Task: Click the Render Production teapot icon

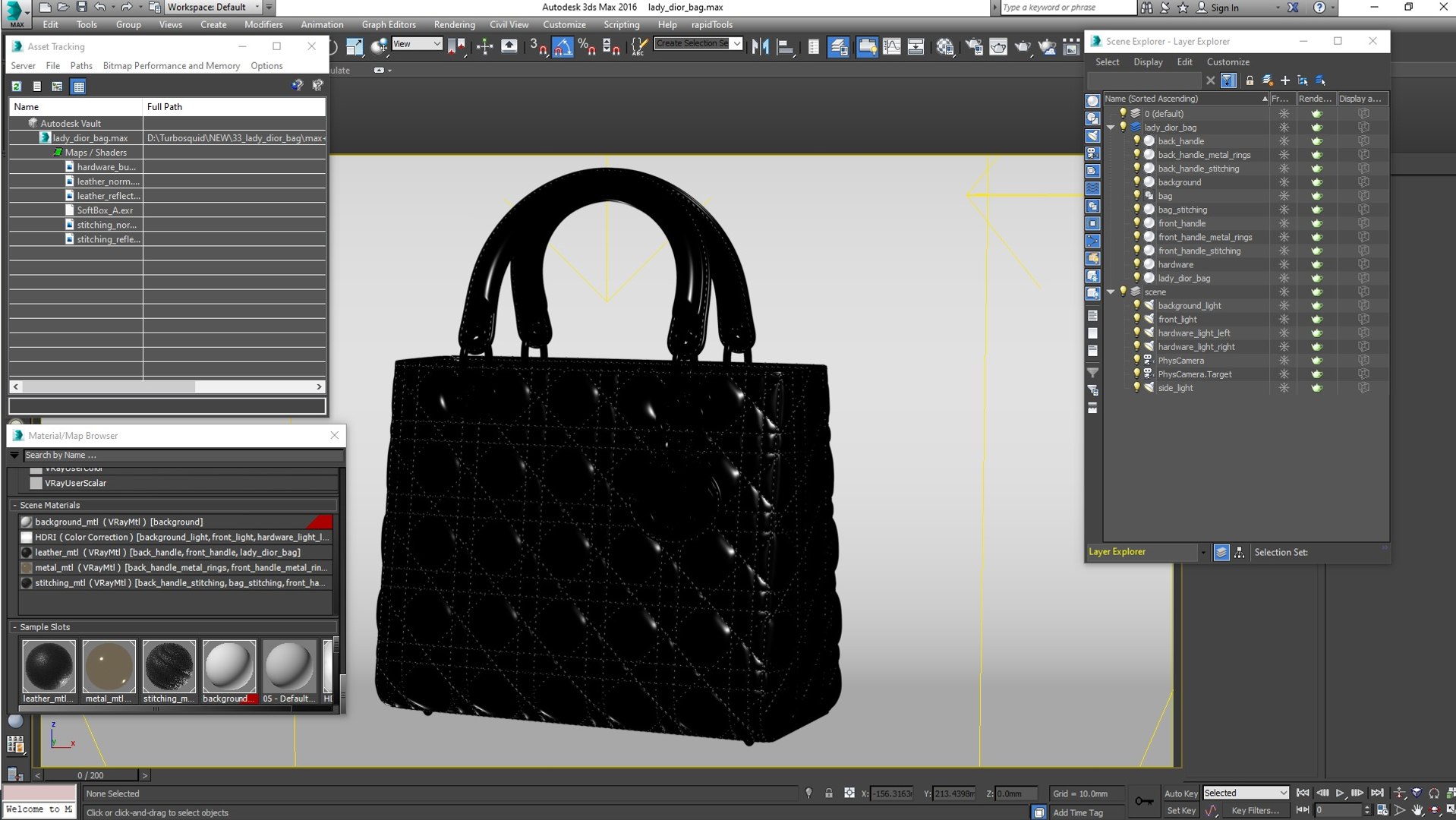Action: click(1023, 47)
